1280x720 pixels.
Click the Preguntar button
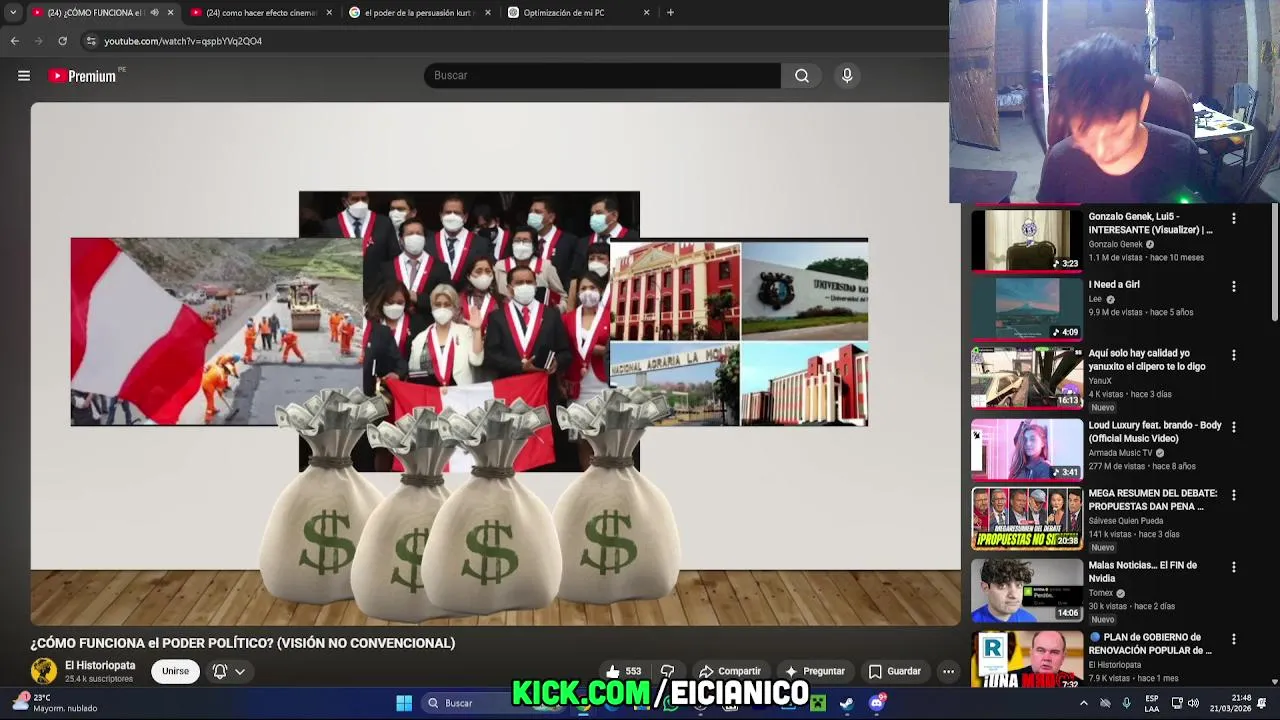point(815,671)
